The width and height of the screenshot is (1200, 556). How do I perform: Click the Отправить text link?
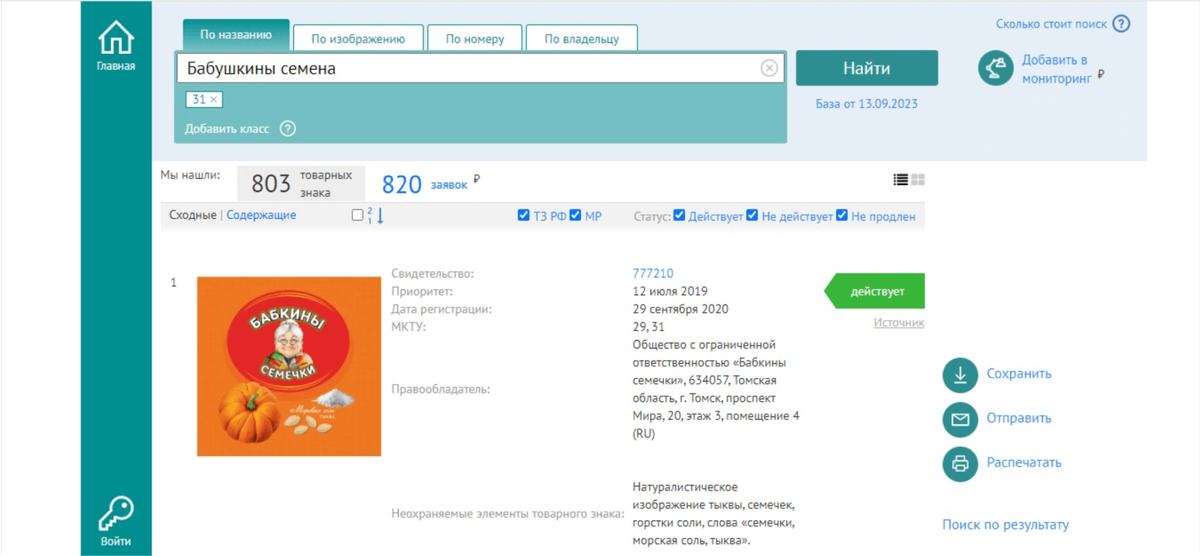coord(1019,419)
